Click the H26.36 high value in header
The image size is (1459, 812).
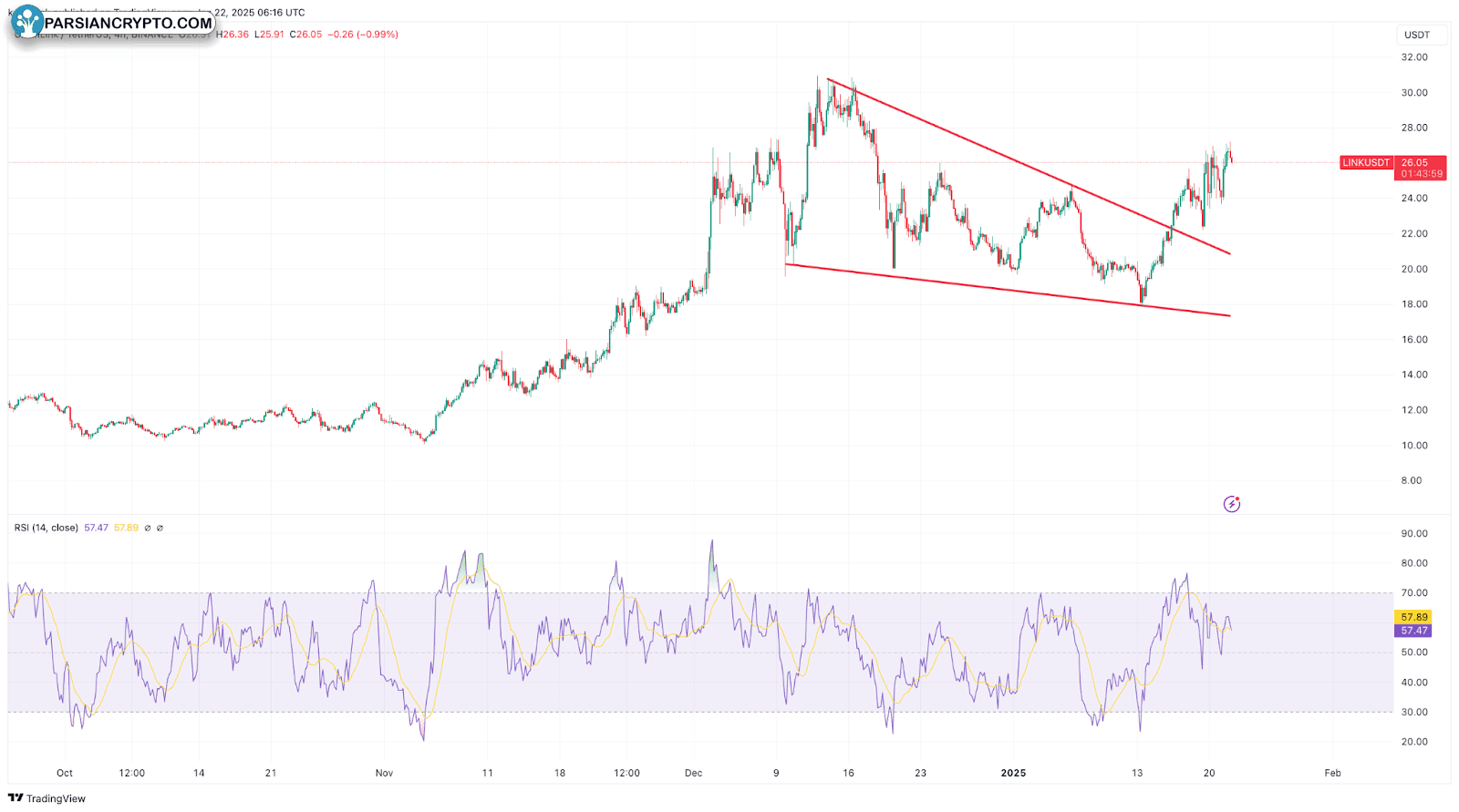[234, 35]
